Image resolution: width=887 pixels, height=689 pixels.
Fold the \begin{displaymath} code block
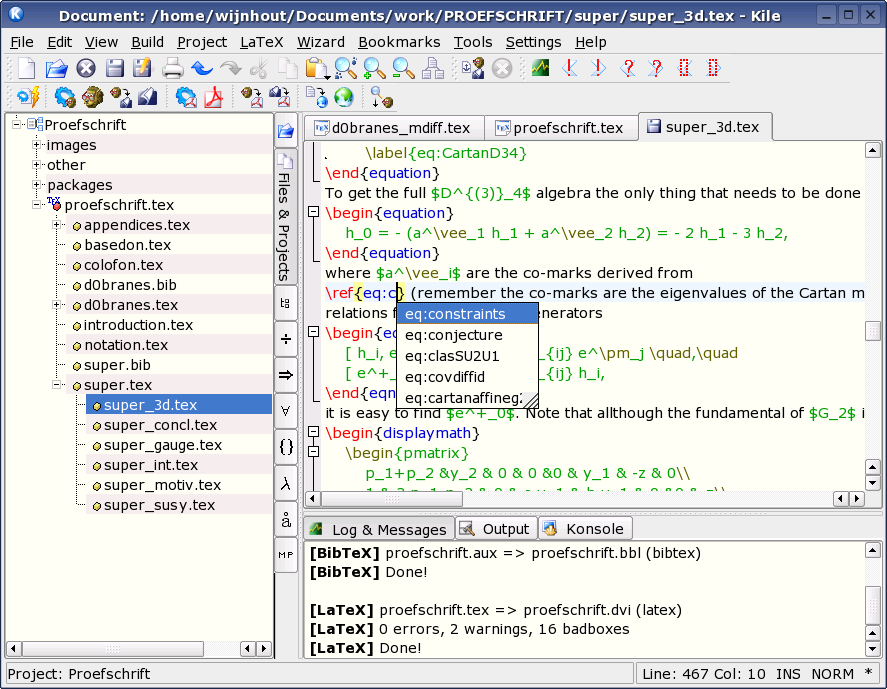pos(313,432)
